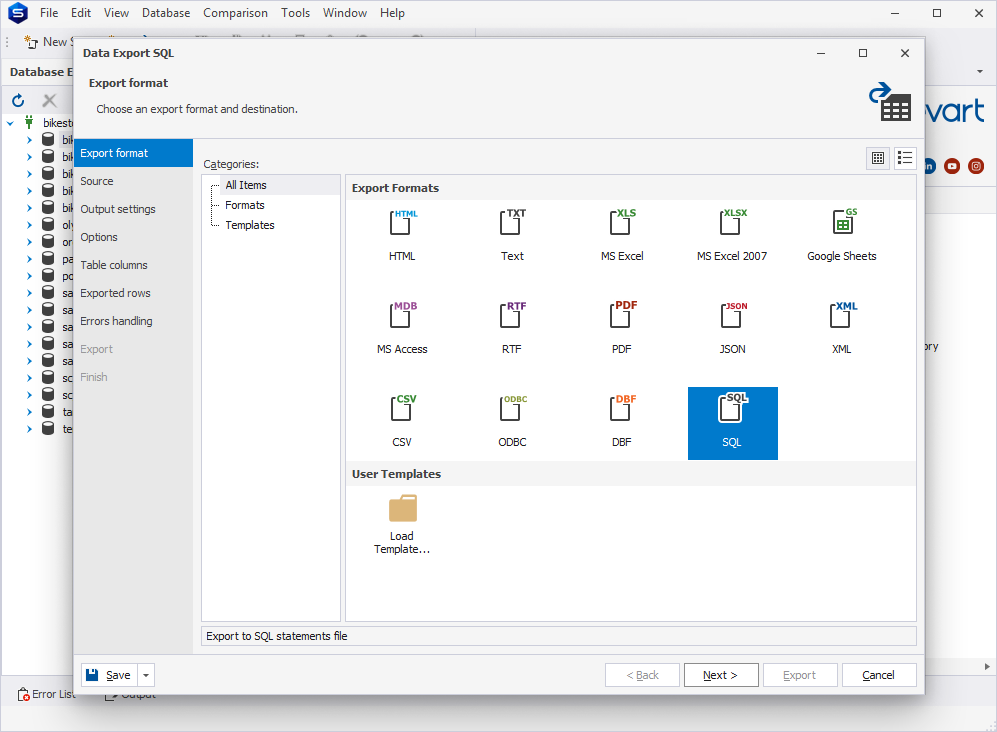Open the Save button dropdown arrow
Viewport: 997px width, 732px height.
coord(146,675)
